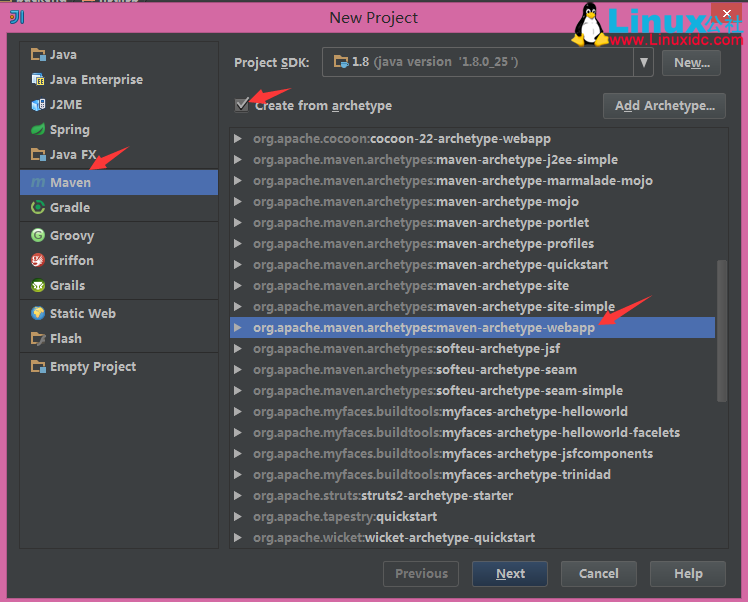Click the Grails icon
The image size is (748, 602).
pyautogui.click(x=38, y=285)
